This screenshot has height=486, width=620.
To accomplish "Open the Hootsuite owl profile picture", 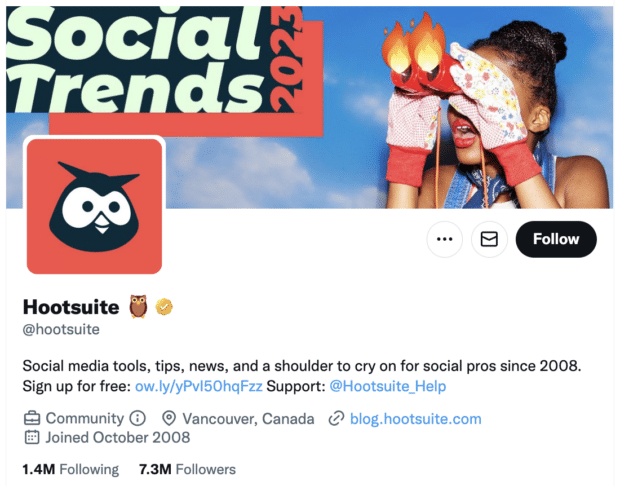I will pos(94,206).
